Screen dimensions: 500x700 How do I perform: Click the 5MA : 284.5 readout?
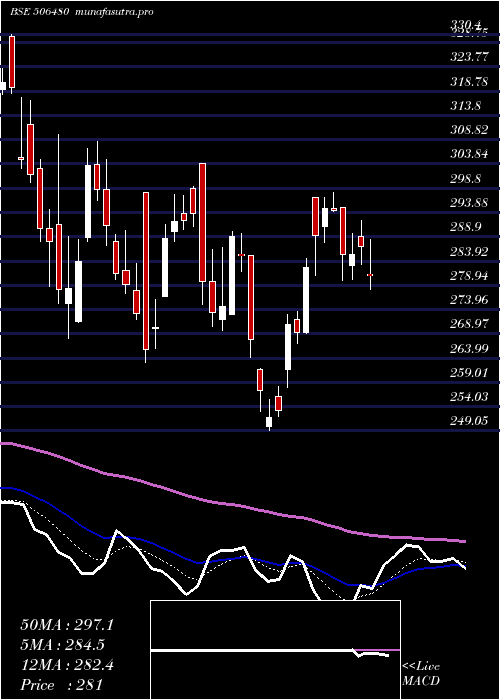[64, 645]
